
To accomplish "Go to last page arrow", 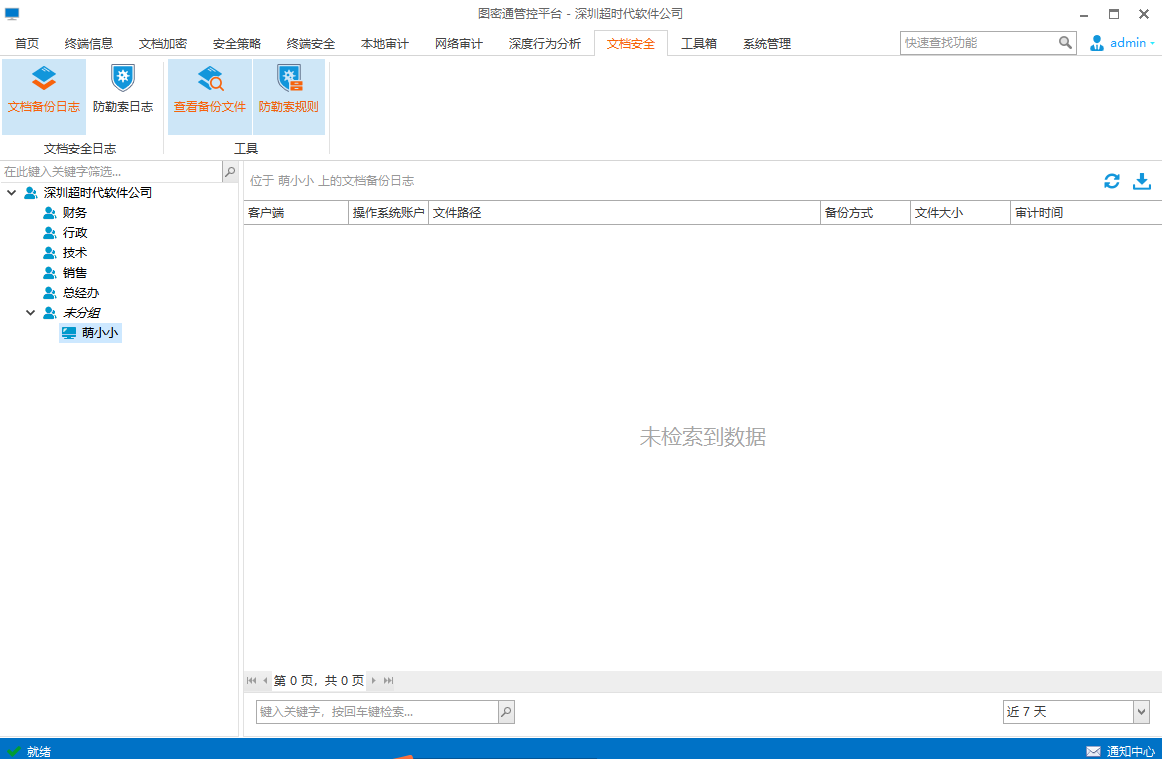I will (388, 680).
